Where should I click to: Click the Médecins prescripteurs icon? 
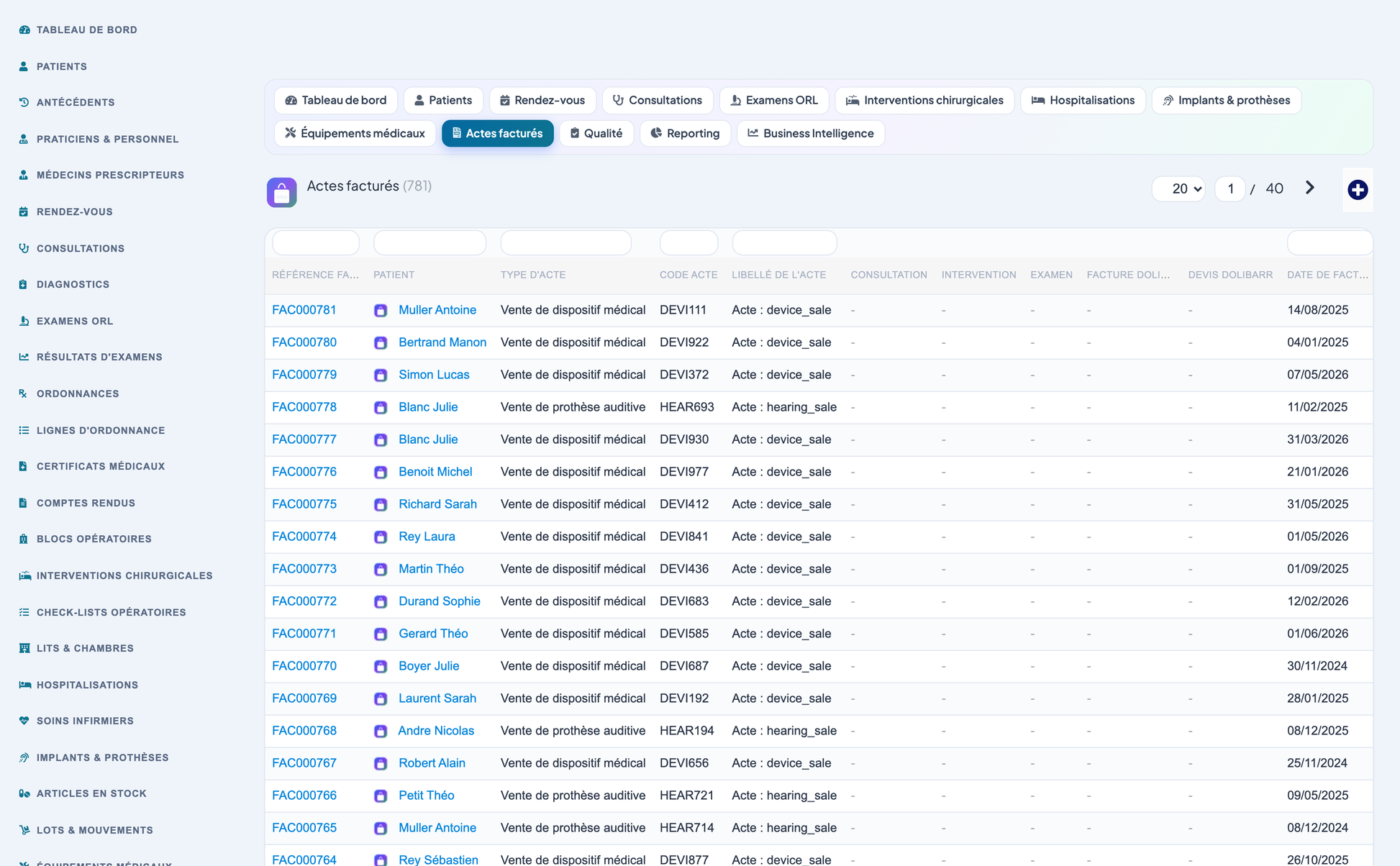(24, 175)
